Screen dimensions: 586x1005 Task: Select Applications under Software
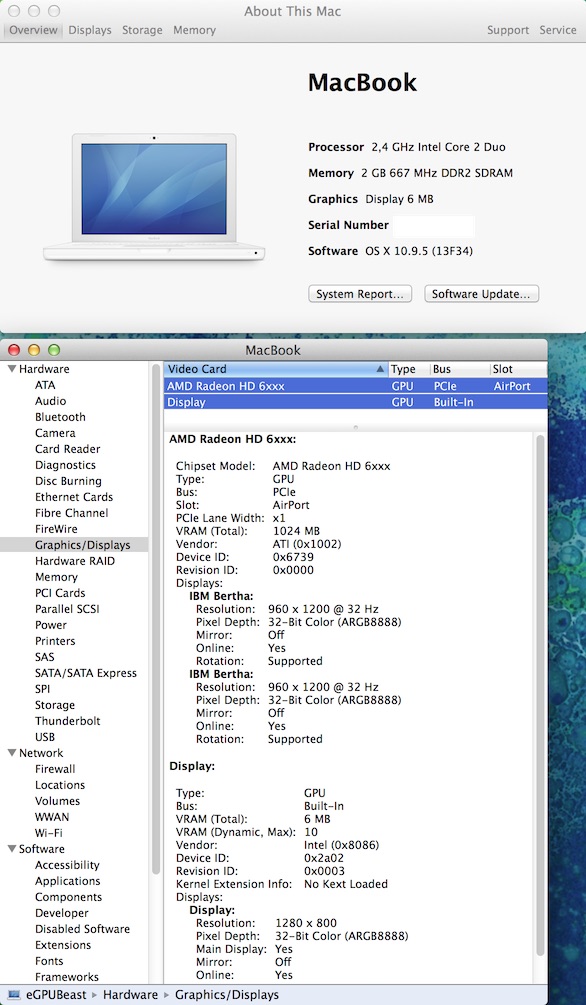[x=67, y=881]
